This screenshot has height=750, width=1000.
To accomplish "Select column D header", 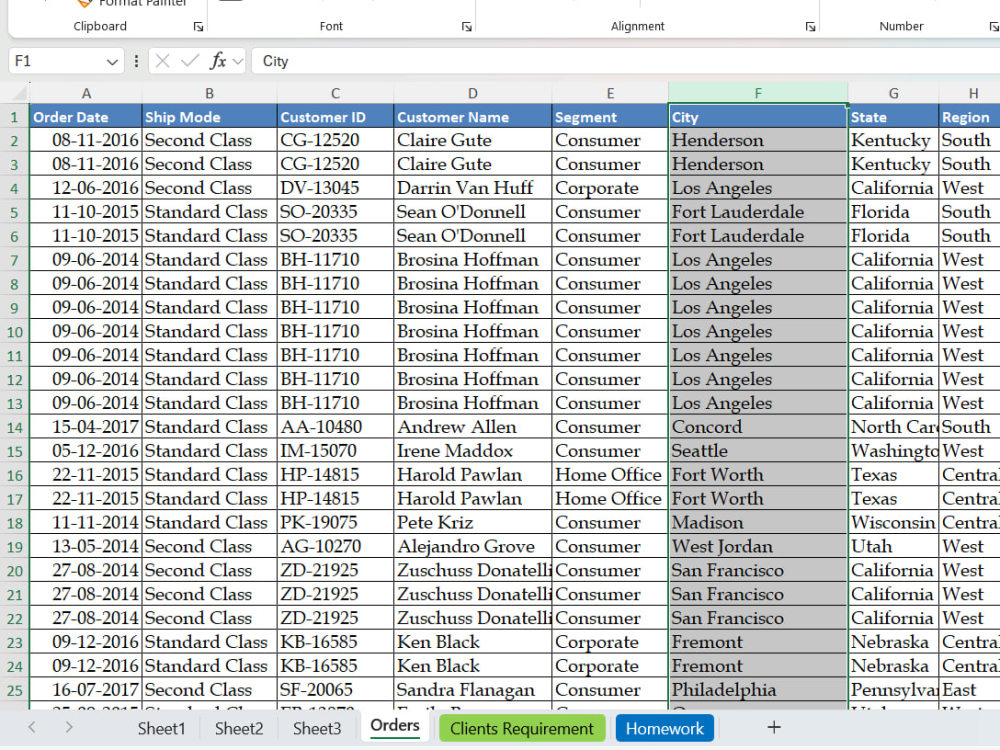I will [x=473, y=93].
